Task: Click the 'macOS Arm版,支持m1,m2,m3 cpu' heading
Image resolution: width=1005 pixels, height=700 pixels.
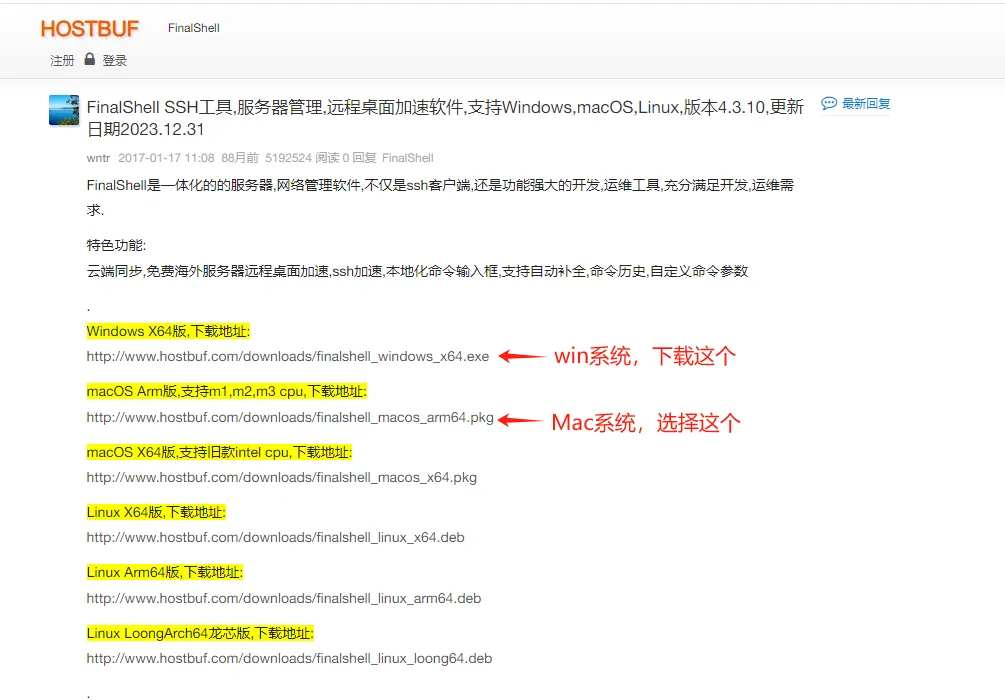Action: 227,391
